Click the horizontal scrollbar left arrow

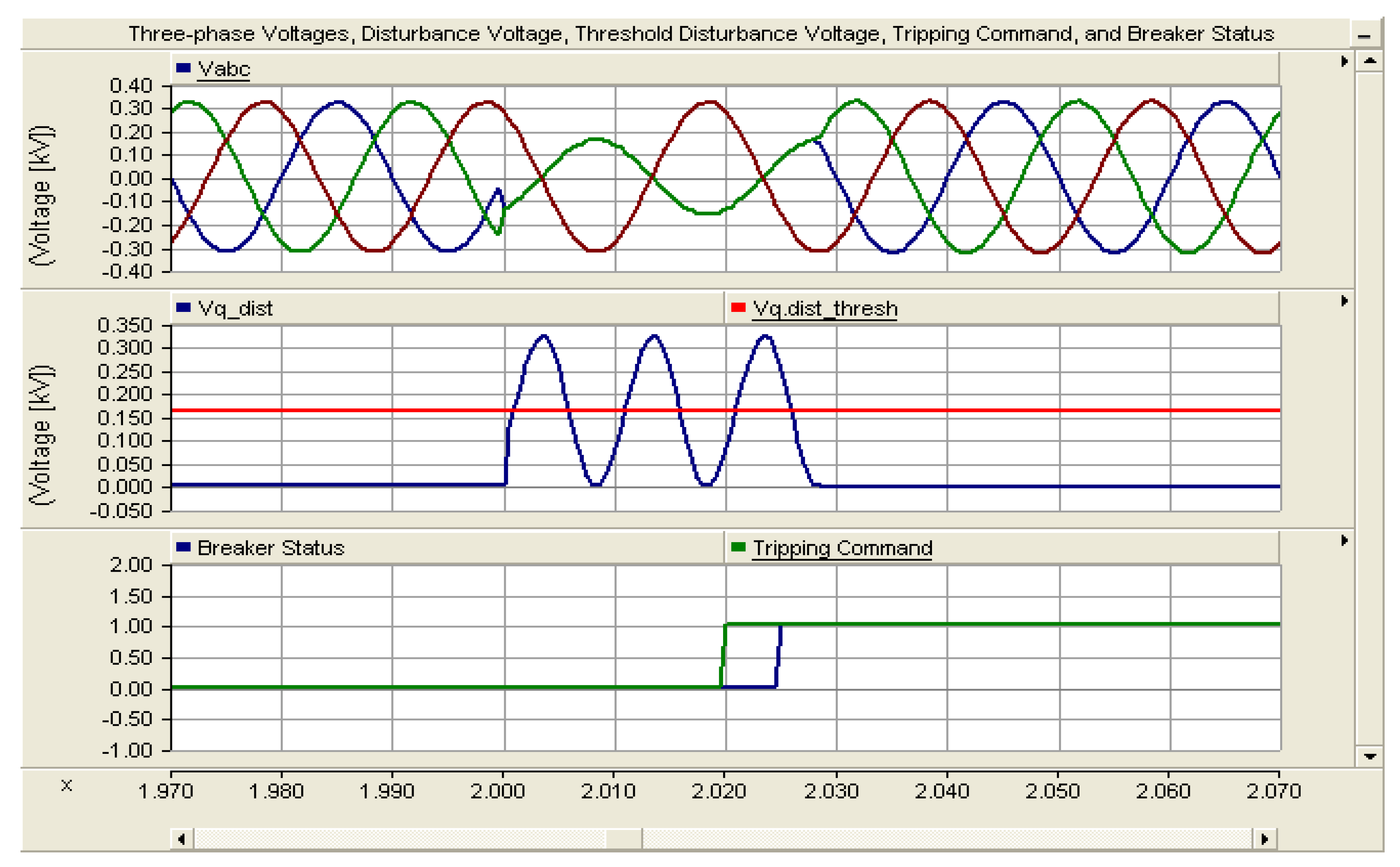(x=182, y=839)
